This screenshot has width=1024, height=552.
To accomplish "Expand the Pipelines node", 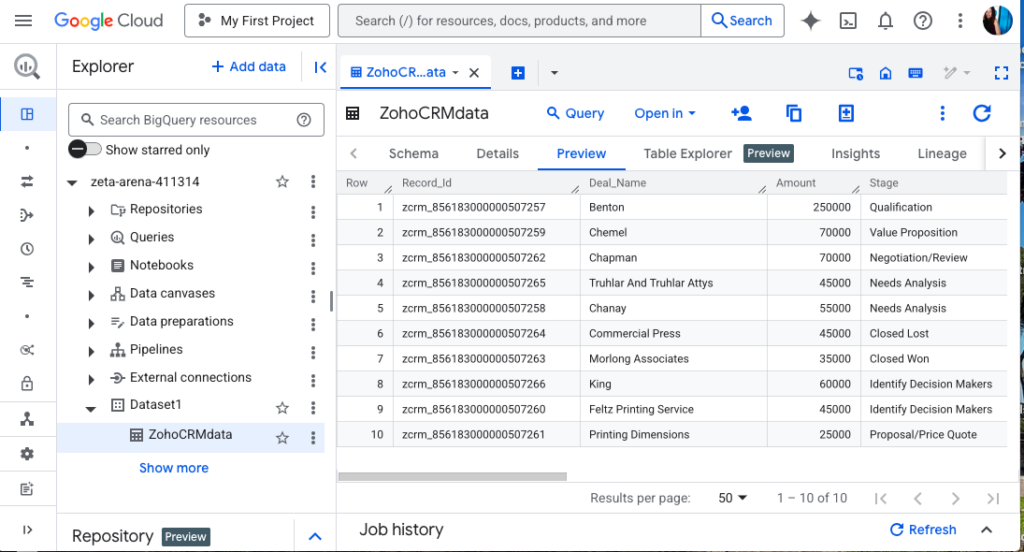I will tap(91, 351).
